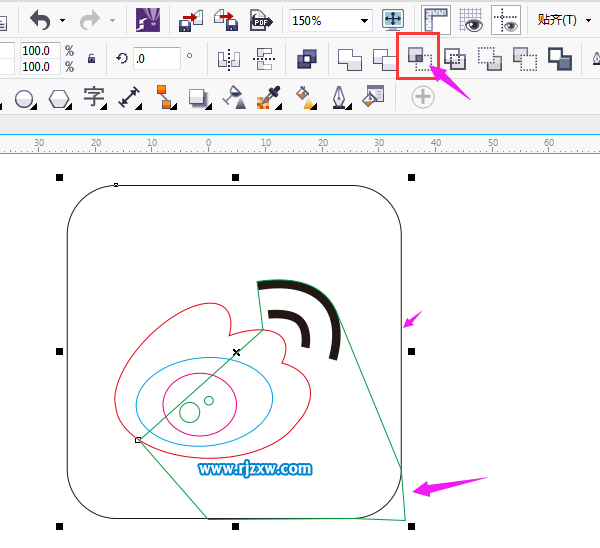Select the Ellipse tool
The image size is (600, 548).
25,99
